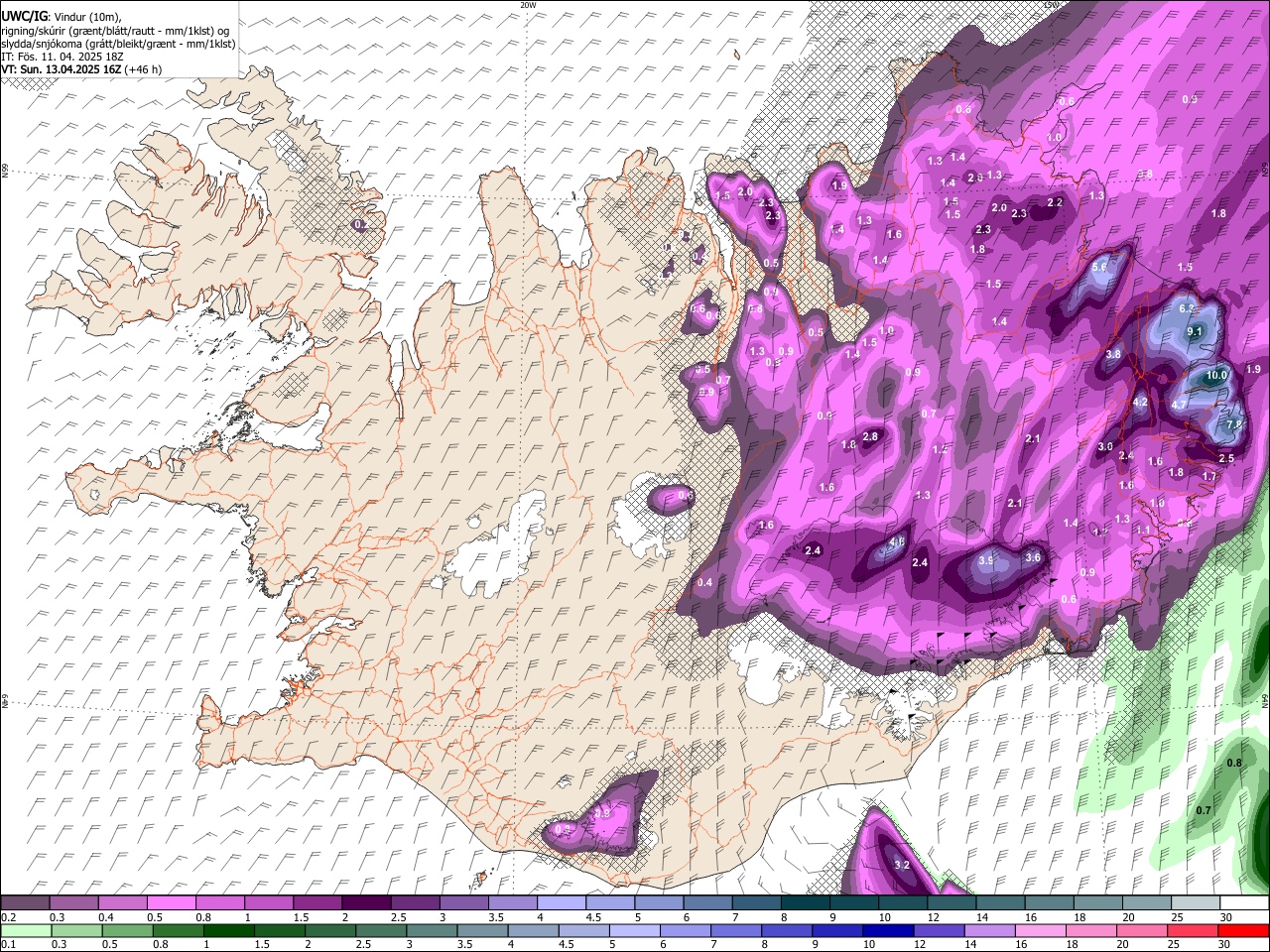This screenshot has width=1270, height=952.
Task: Pick the lilac 14 swatch in lower legend
Action: (988, 930)
